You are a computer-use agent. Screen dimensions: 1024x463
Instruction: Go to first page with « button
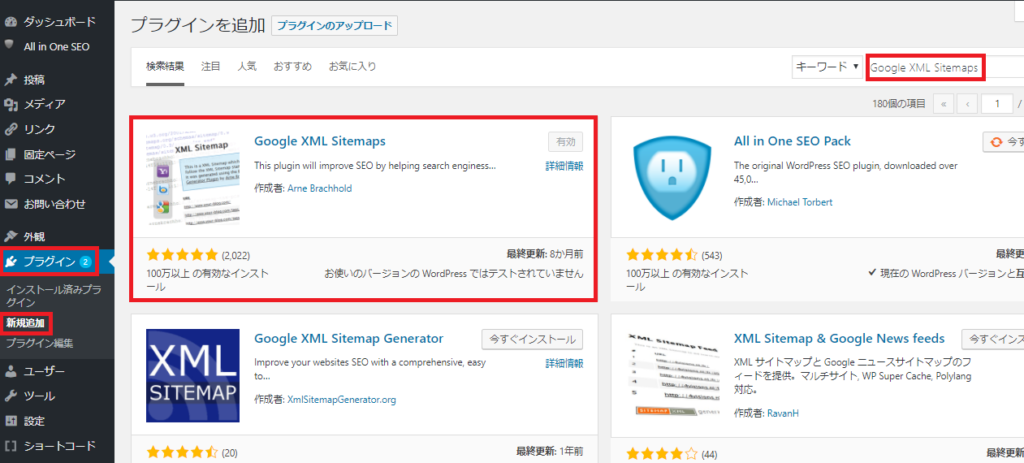coord(944,103)
